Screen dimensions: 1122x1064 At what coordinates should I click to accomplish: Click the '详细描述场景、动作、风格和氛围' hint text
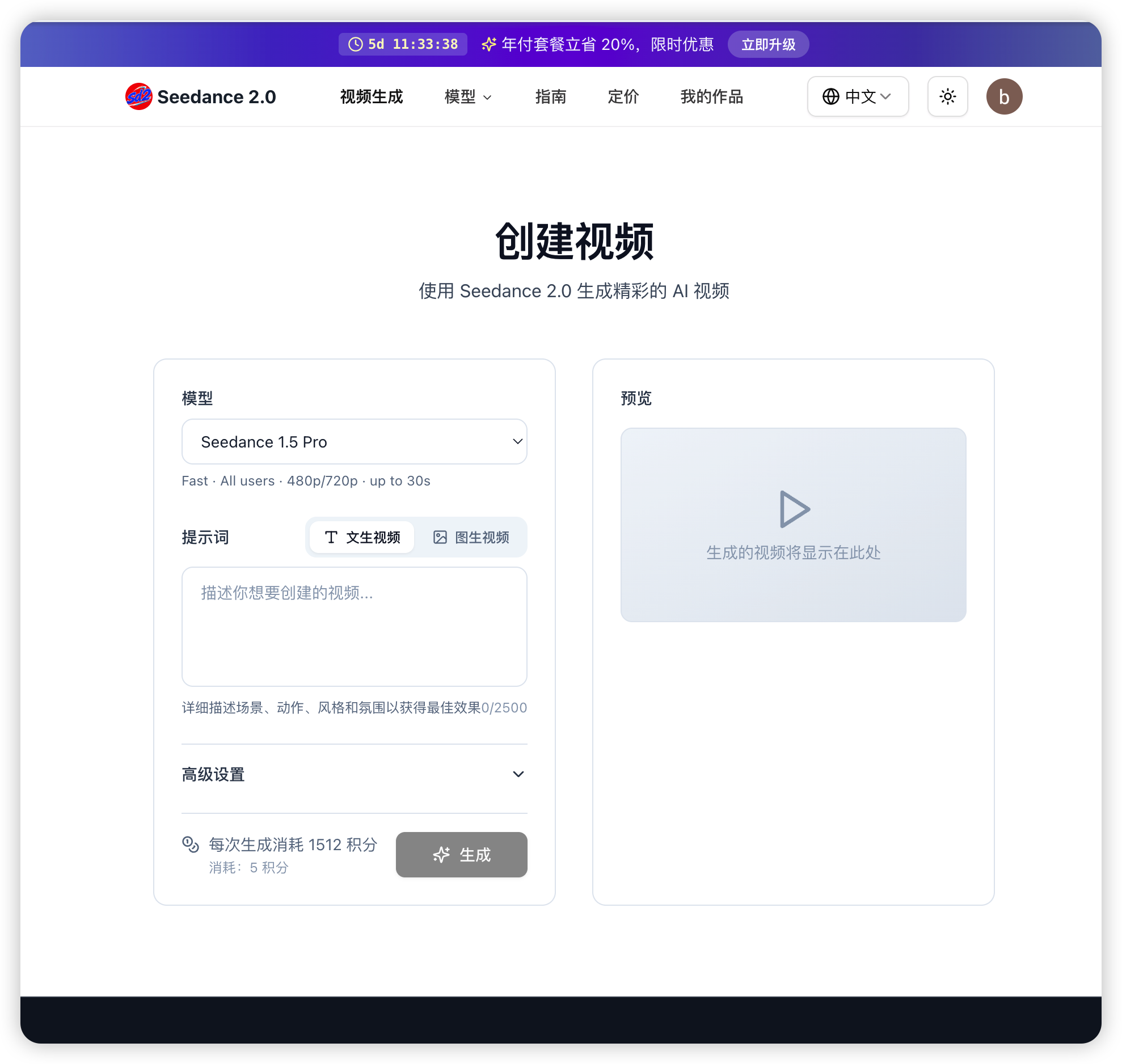[x=331, y=708]
